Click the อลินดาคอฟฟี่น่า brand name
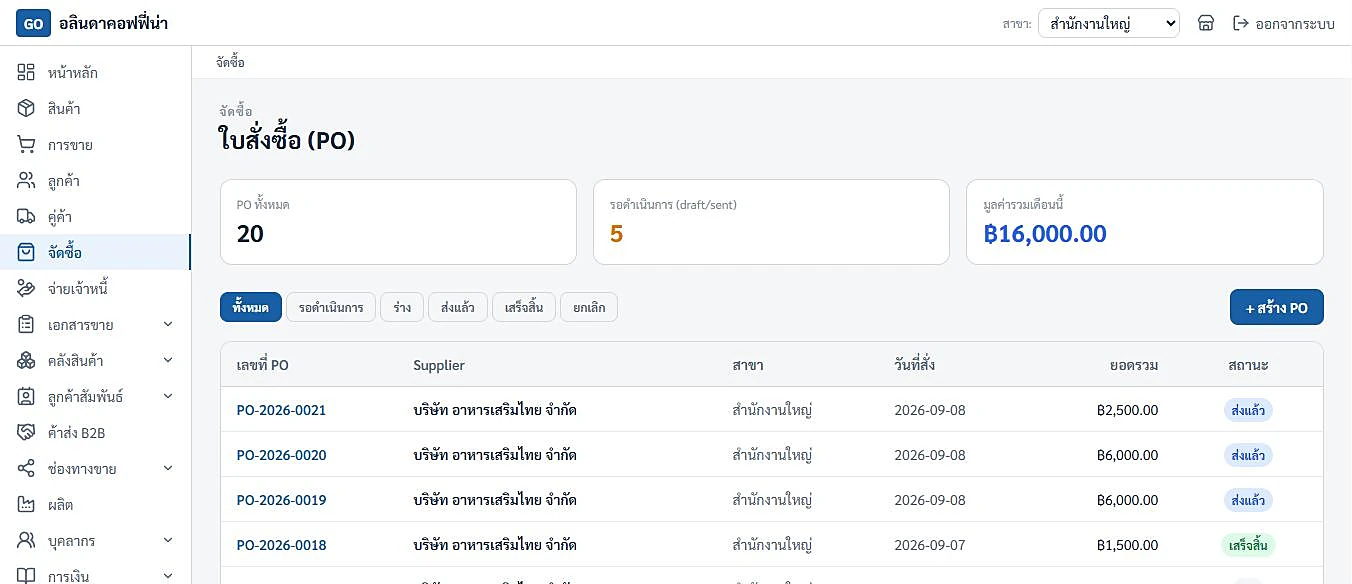The image size is (1352, 584). click(x=113, y=23)
